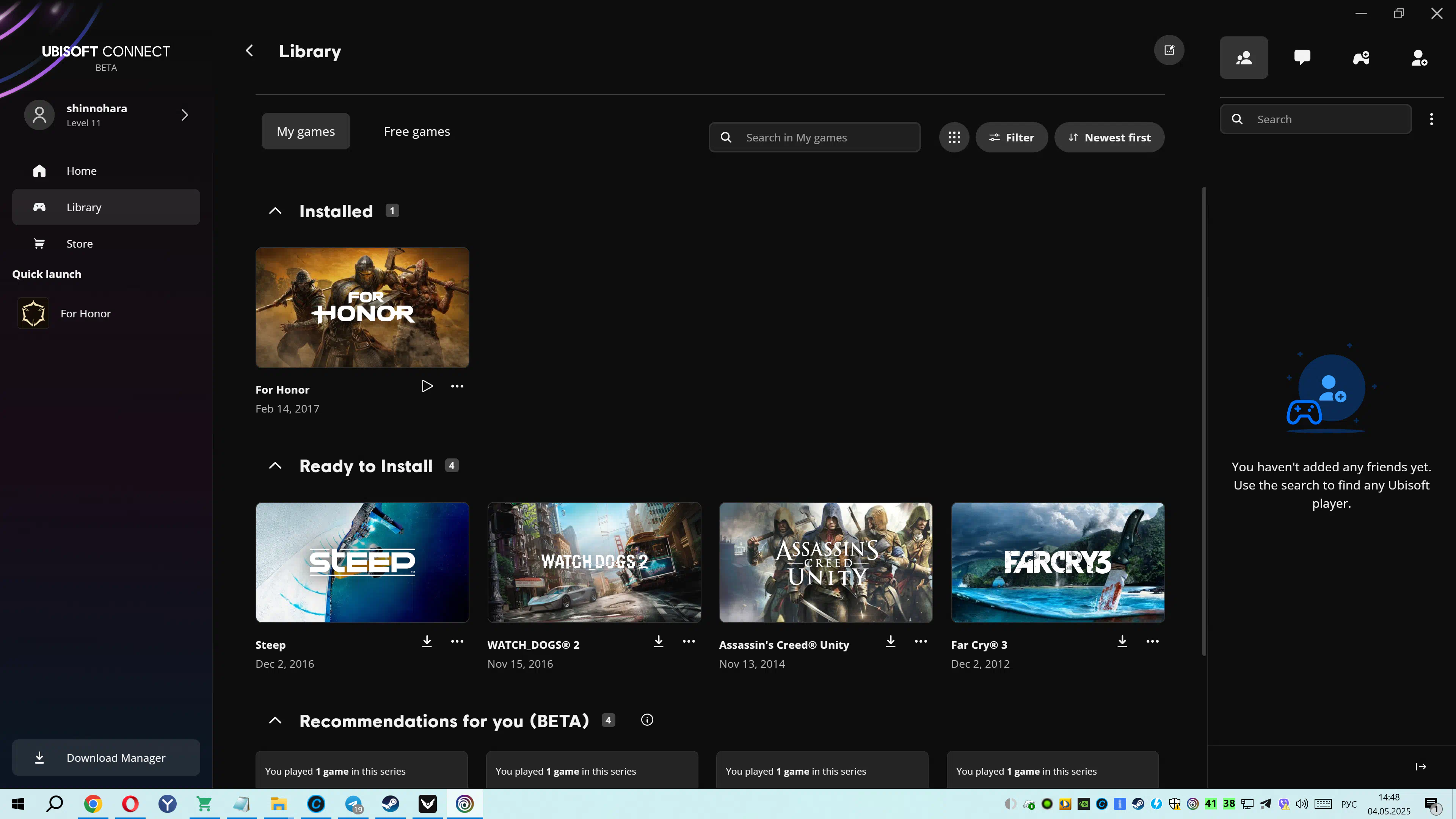Collapse the Installed section
The image size is (1456, 819).
(x=275, y=211)
